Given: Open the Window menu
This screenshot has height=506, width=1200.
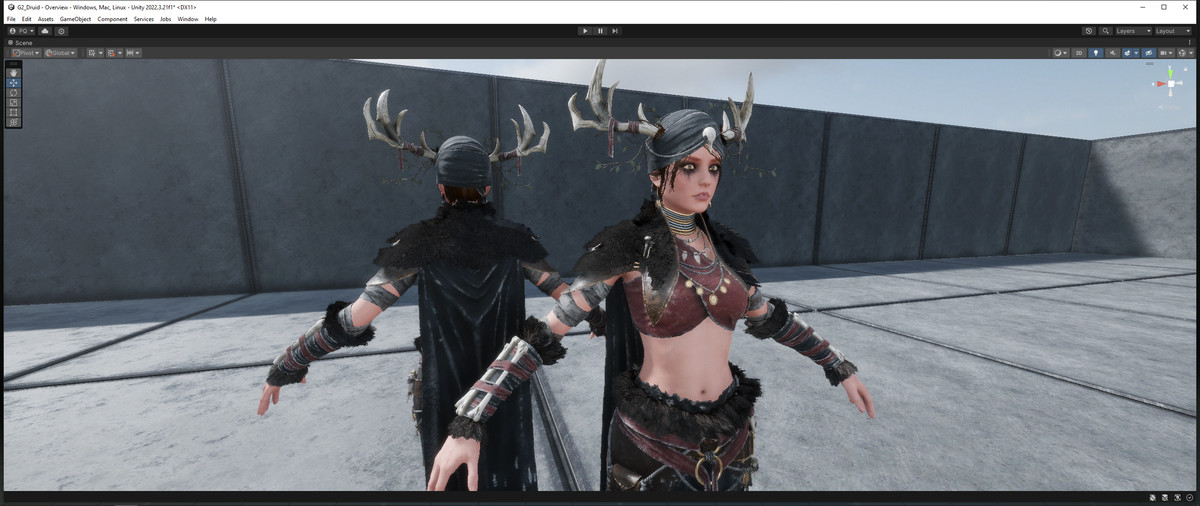Looking at the screenshot, I should pyautogui.click(x=188, y=19).
